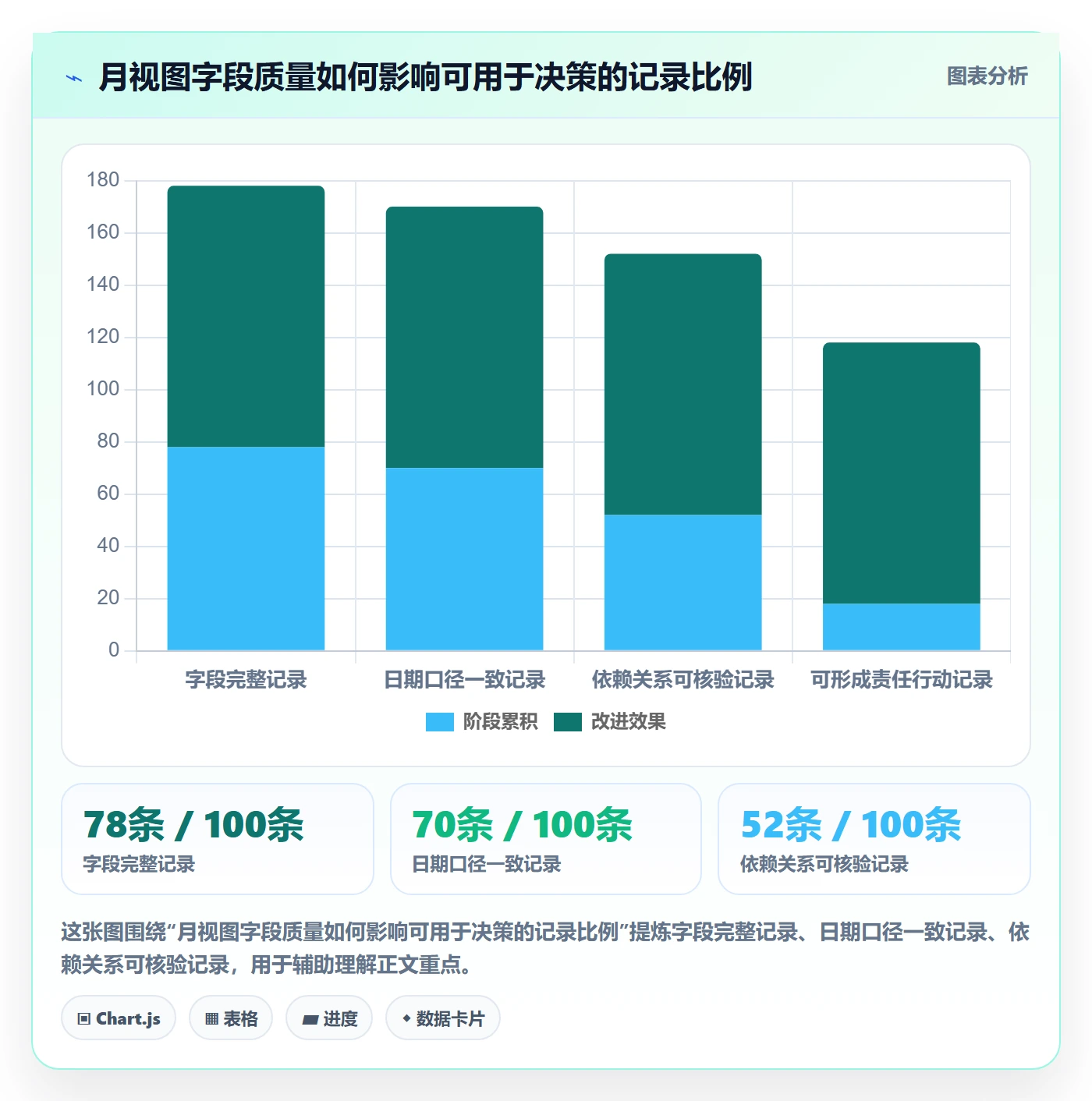Click the y-axis value 180
Screen dimensions: 1092x1101
click(103, 180)
